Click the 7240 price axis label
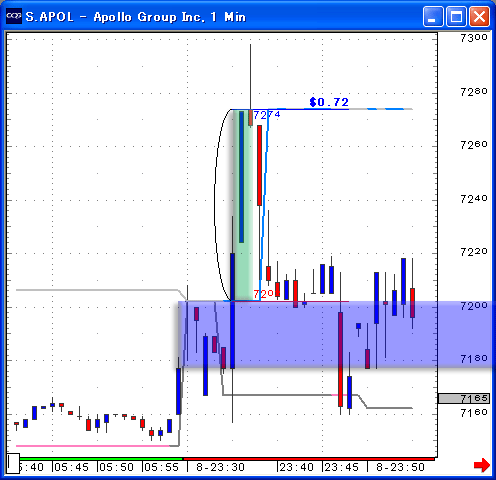Viewport: 496px width, 480px height. tap(474, 199)
